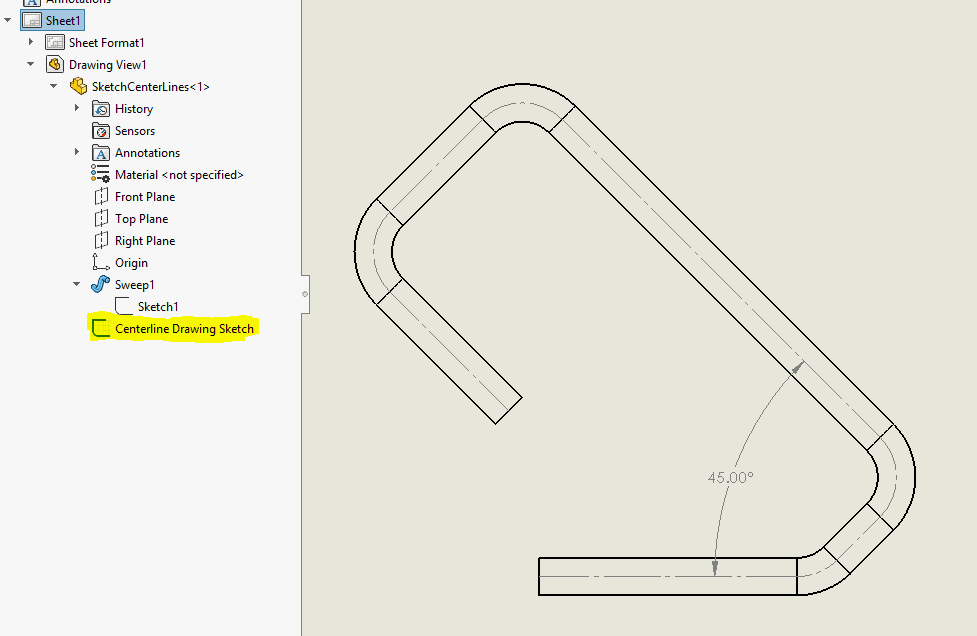Click the Front Plane icon

pyautogui.click(x=100, y=197)
